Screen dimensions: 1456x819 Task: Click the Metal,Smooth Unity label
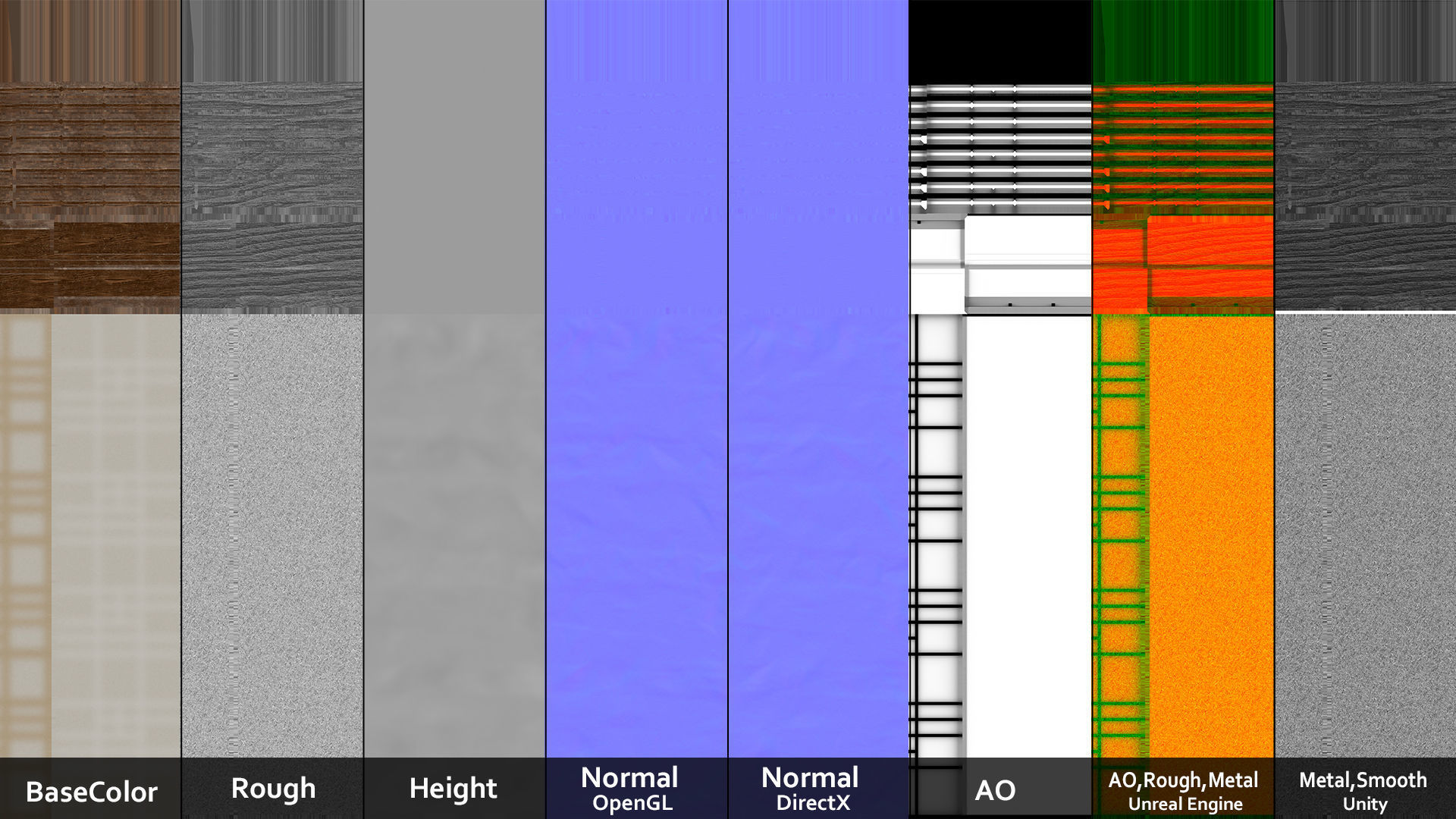pyautogui.click(x=1363, y=791)
